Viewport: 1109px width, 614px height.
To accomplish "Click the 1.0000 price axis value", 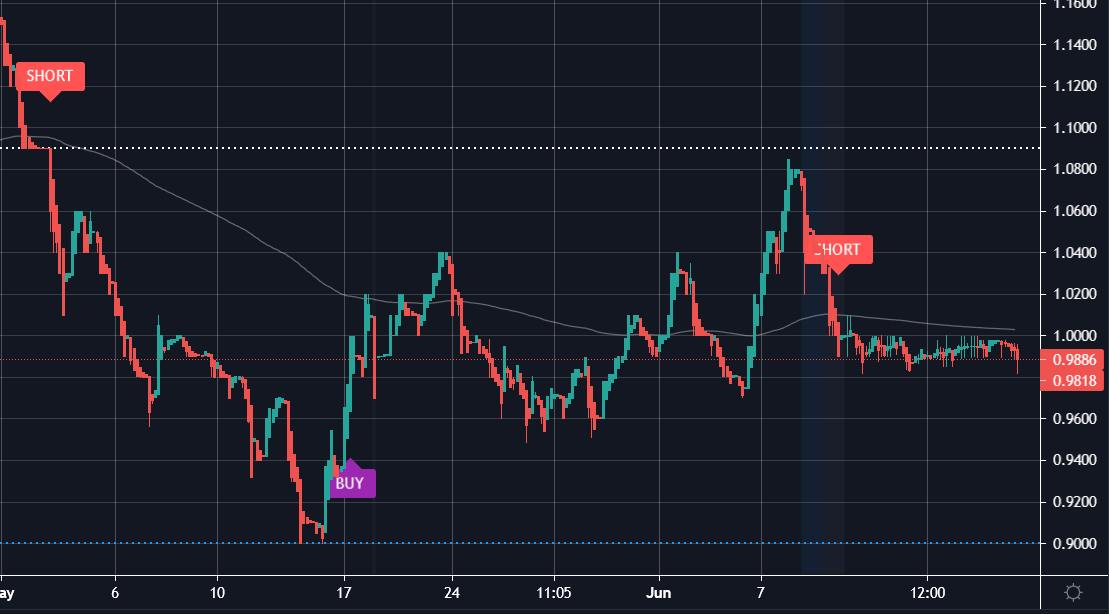I will (1075, 337).
